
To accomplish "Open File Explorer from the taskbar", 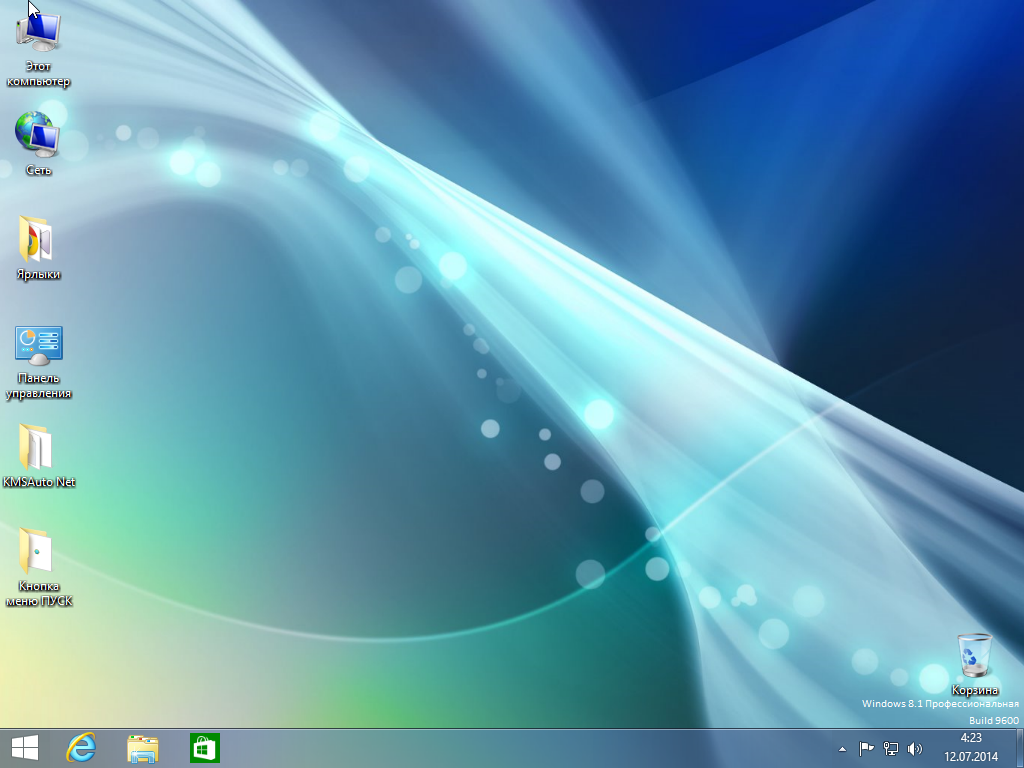I will pyautogui.click(x=143, y=748).
